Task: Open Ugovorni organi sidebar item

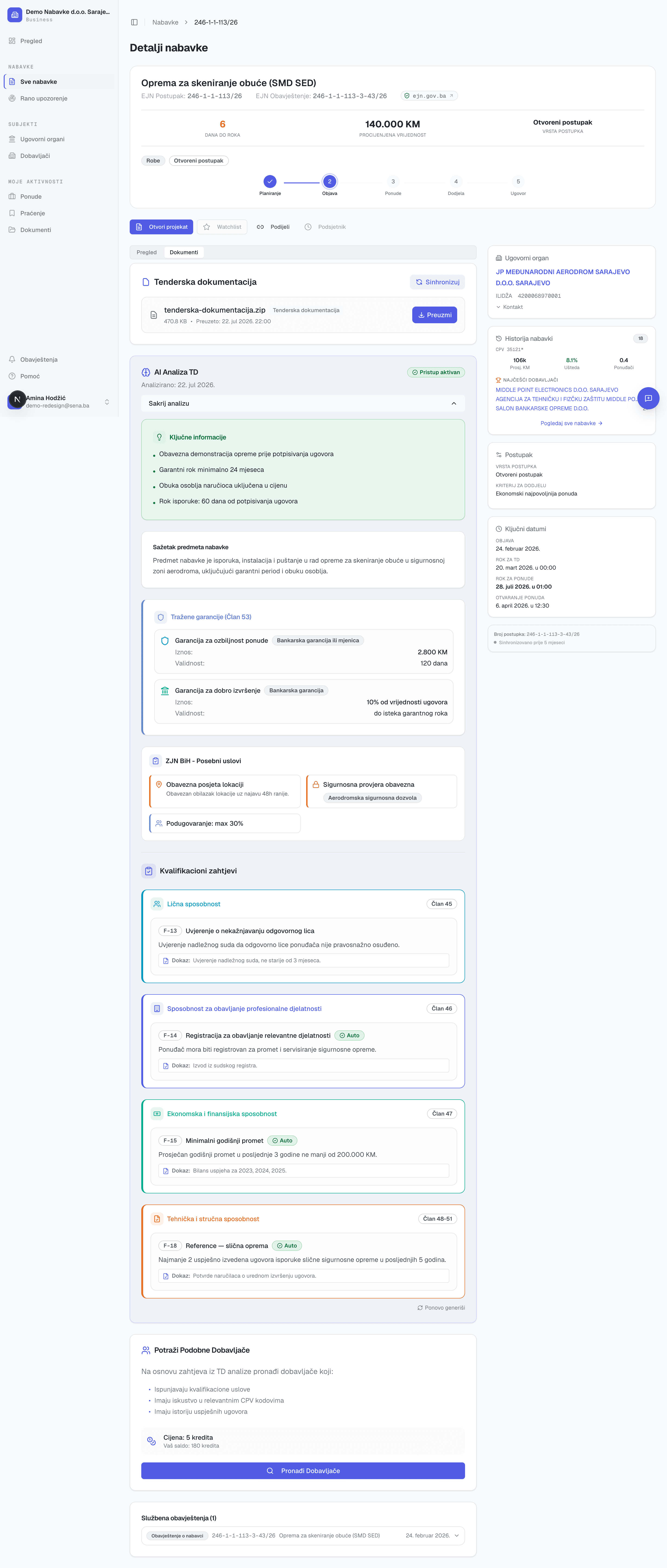Action: [59, 139]
